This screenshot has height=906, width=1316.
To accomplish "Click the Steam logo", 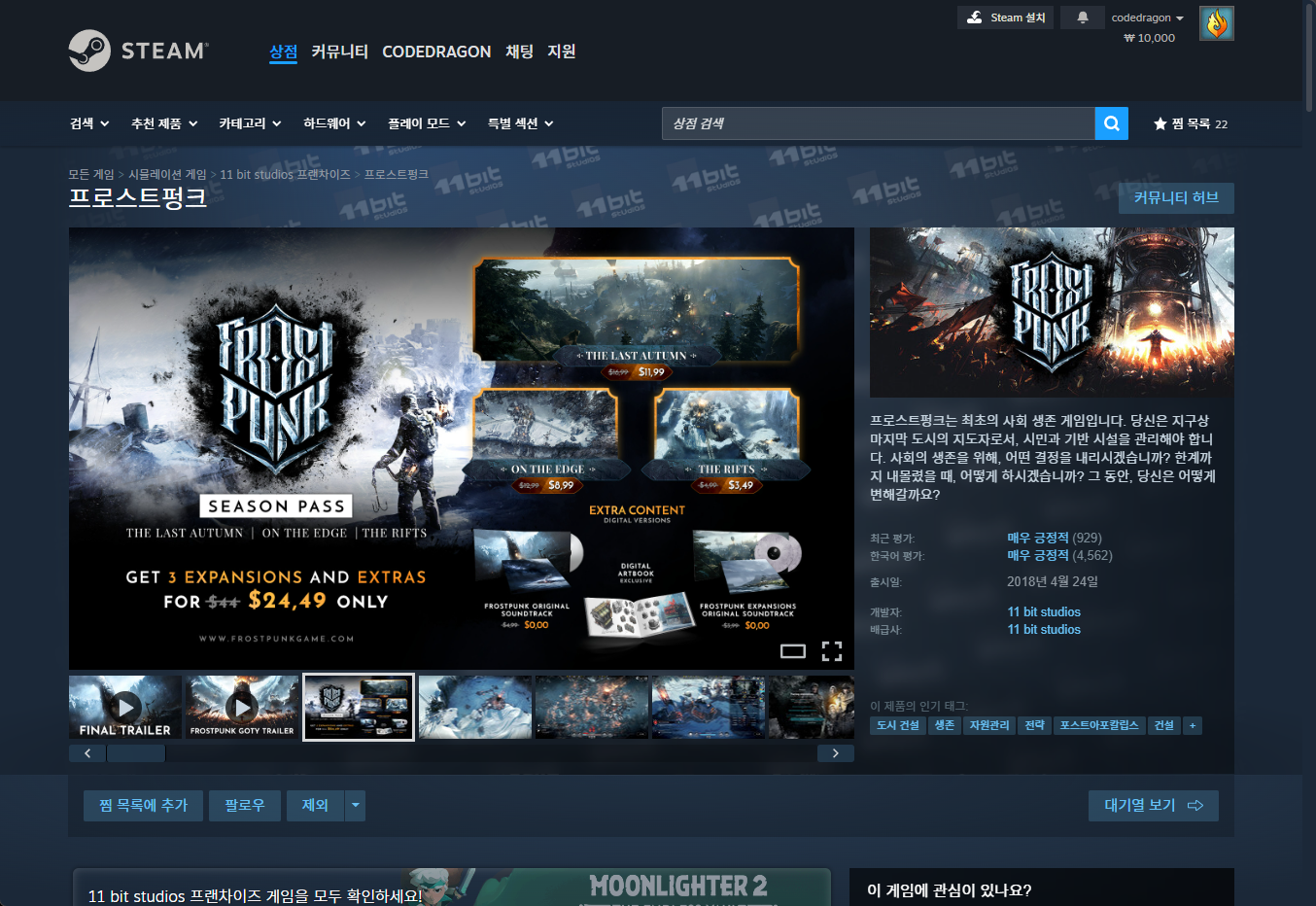I will click(138, 51).
